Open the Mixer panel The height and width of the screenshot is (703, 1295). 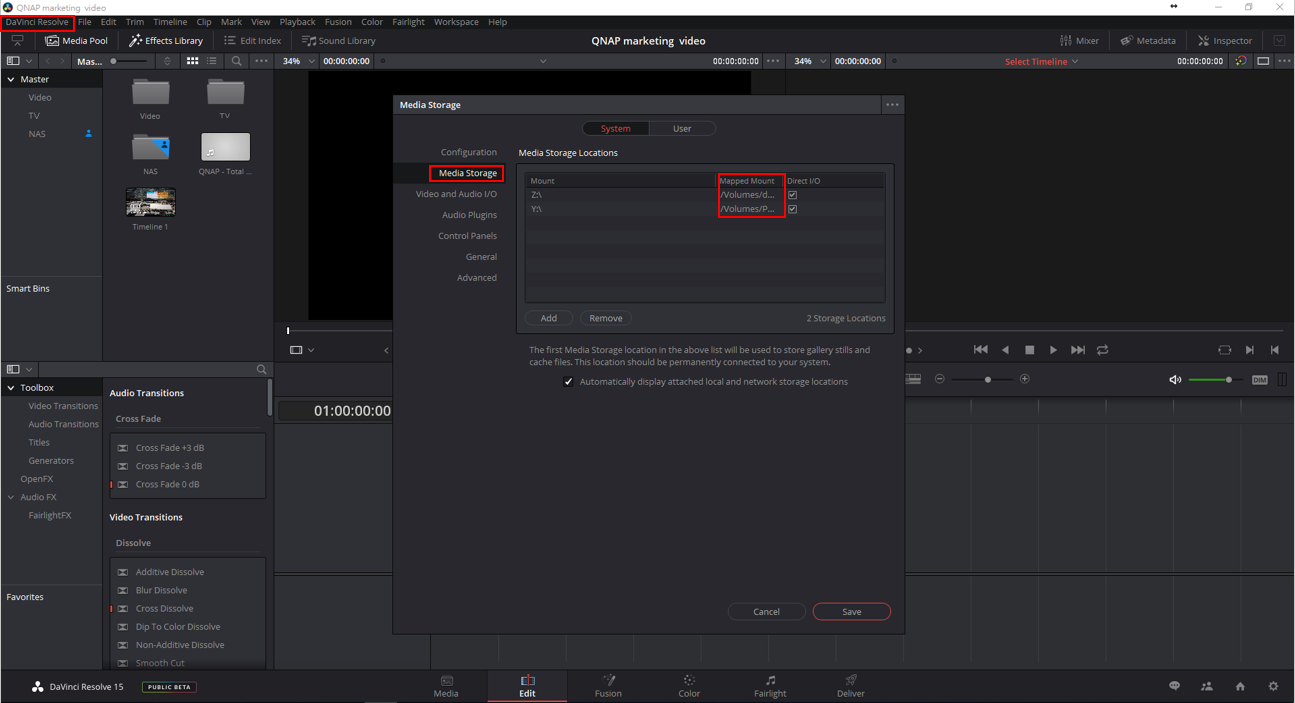[x=1080, y=41]
